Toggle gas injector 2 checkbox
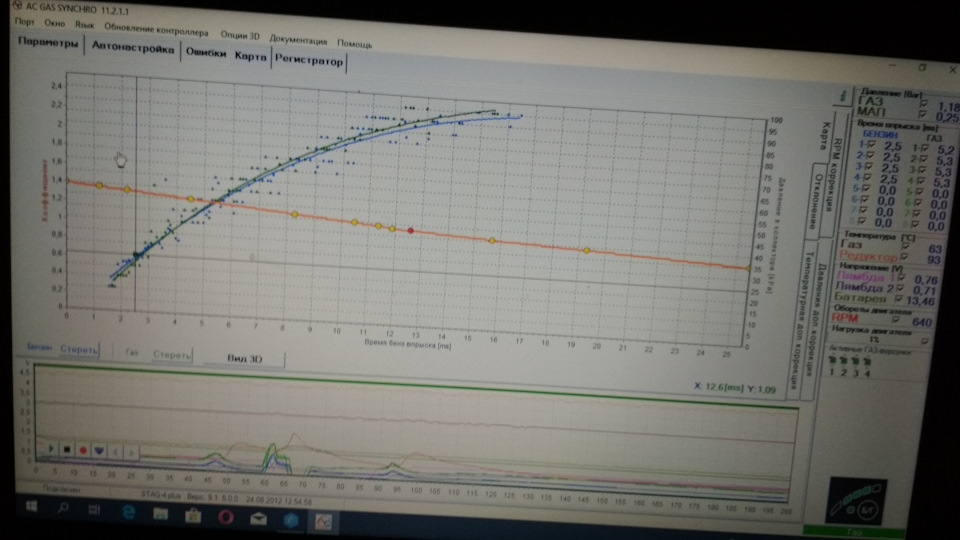 point(924,159)
